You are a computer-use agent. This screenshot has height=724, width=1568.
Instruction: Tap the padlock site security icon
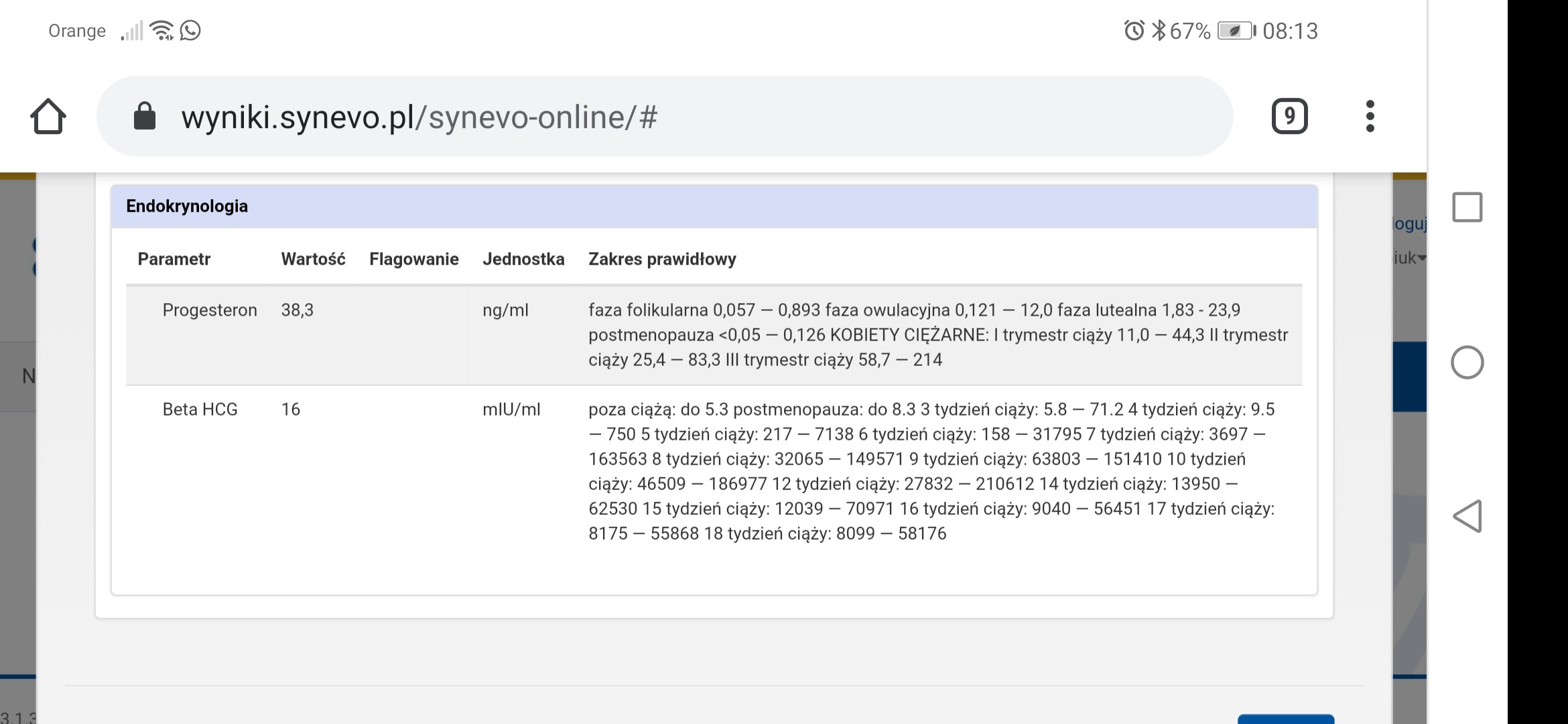tap(145, 117)
